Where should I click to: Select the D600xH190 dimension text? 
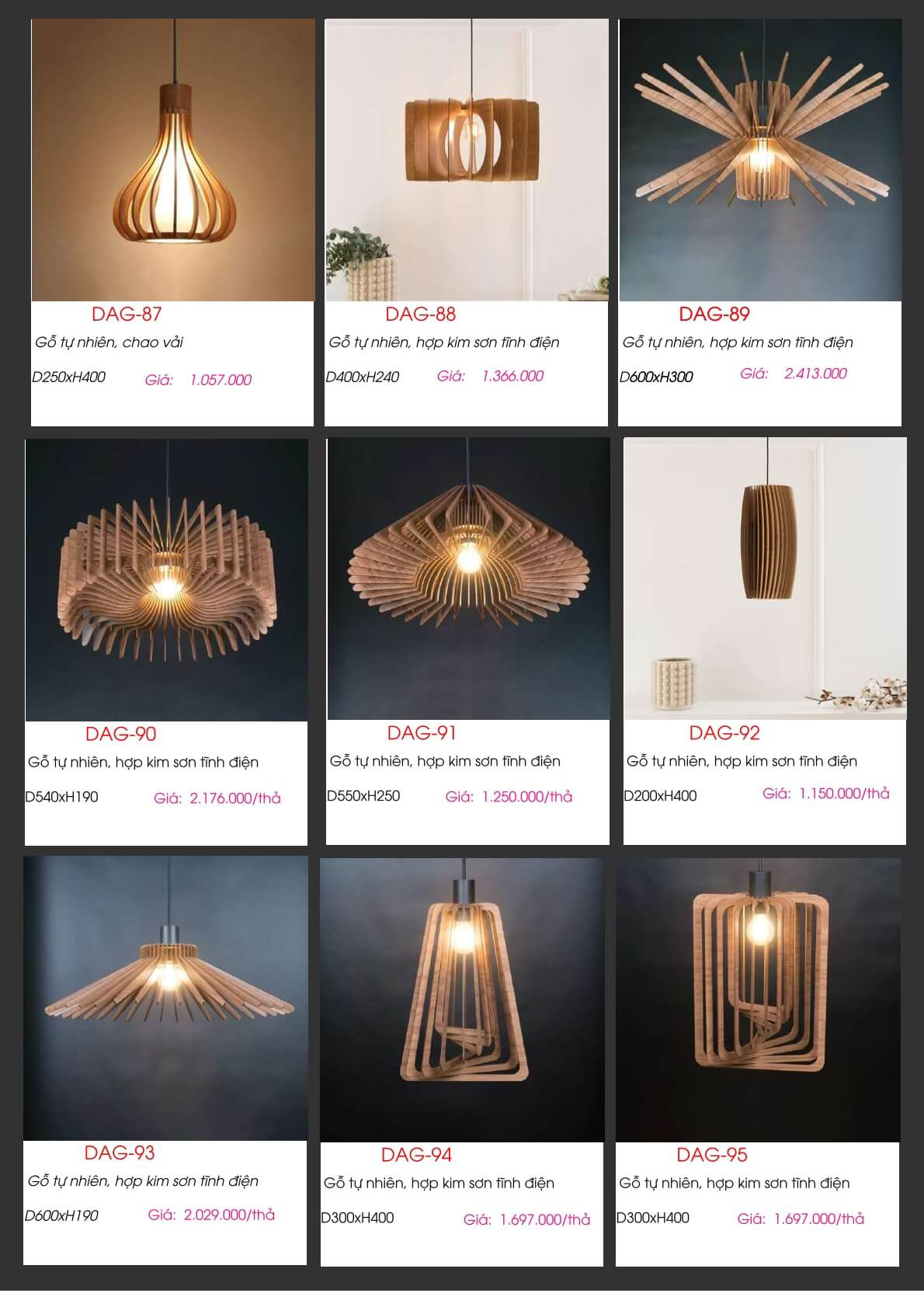[61, 1216]
